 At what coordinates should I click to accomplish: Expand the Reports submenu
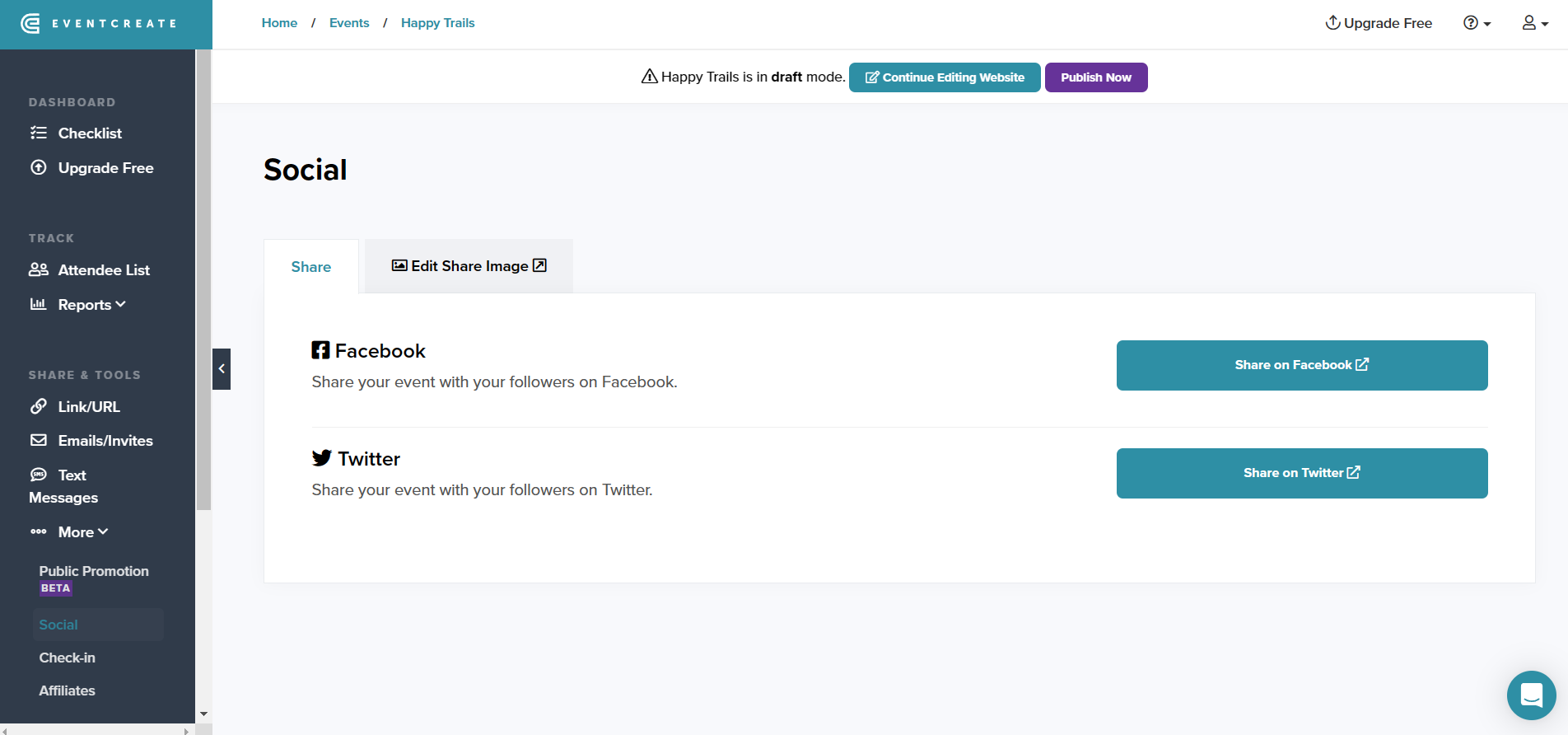[91, 305]
